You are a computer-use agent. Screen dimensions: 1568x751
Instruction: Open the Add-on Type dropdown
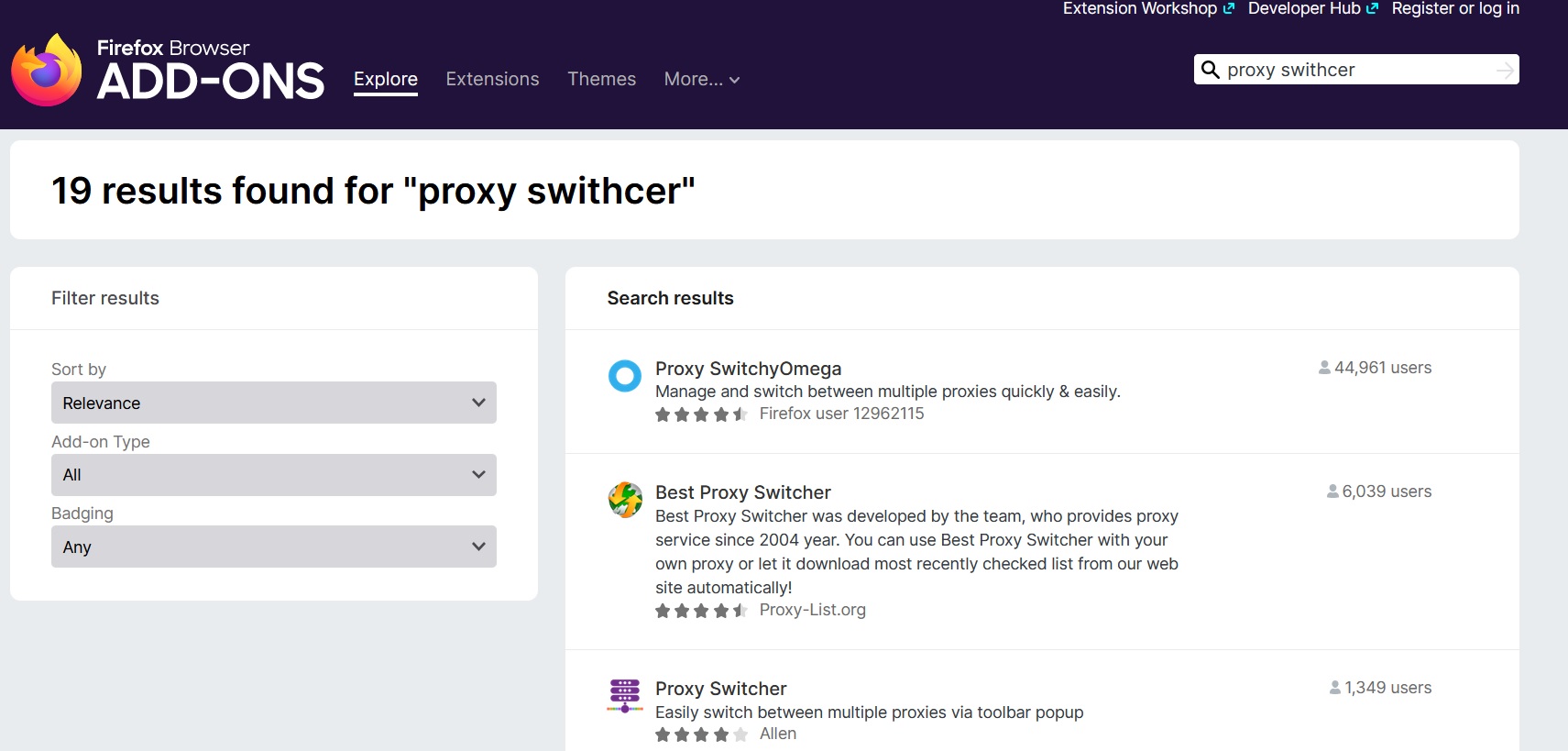point(274,475)
